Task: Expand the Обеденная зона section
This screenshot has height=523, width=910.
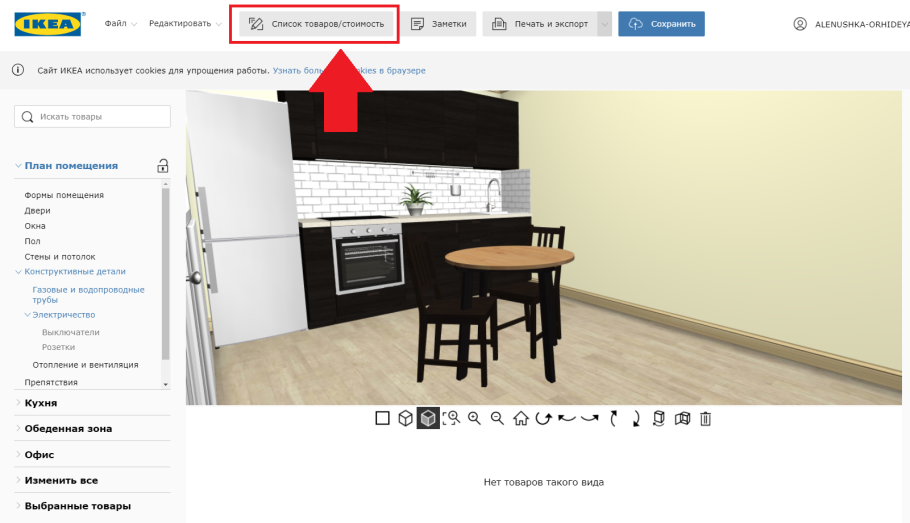Action: pyautogui.click(x=68, y=428)
